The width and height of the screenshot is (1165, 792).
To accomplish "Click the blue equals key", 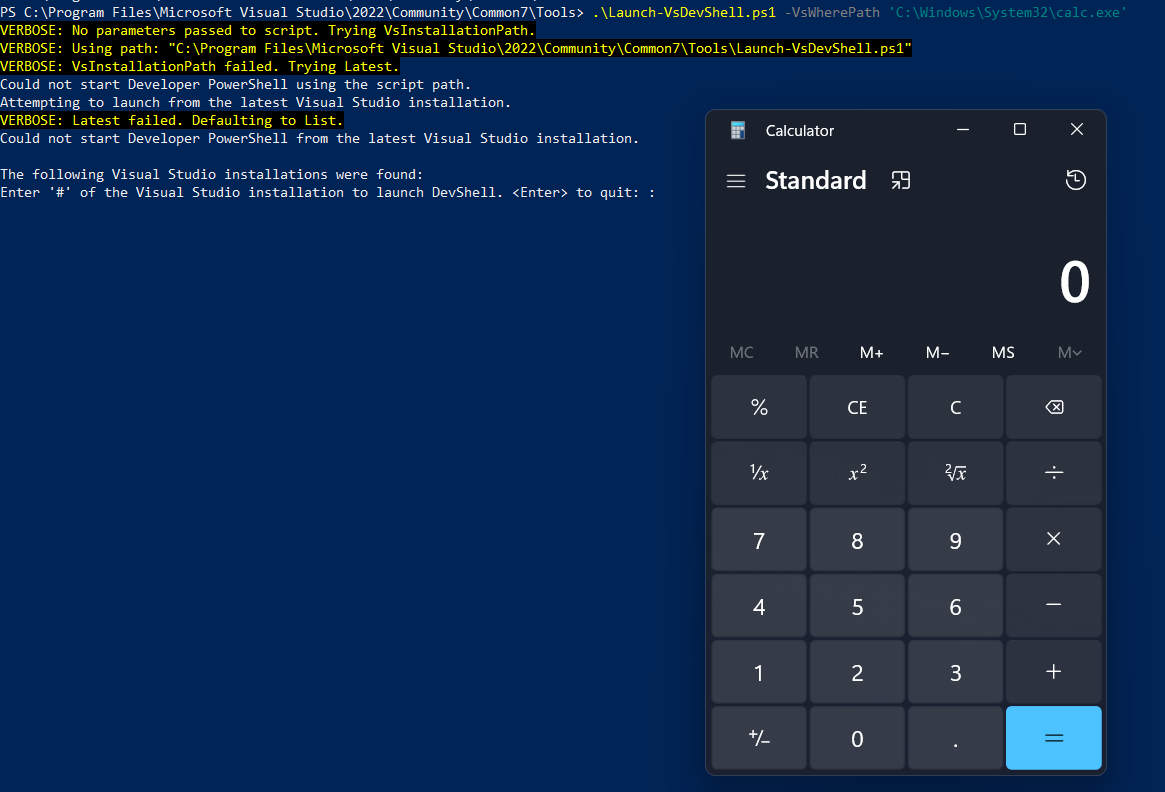I will pos(1054,738).
